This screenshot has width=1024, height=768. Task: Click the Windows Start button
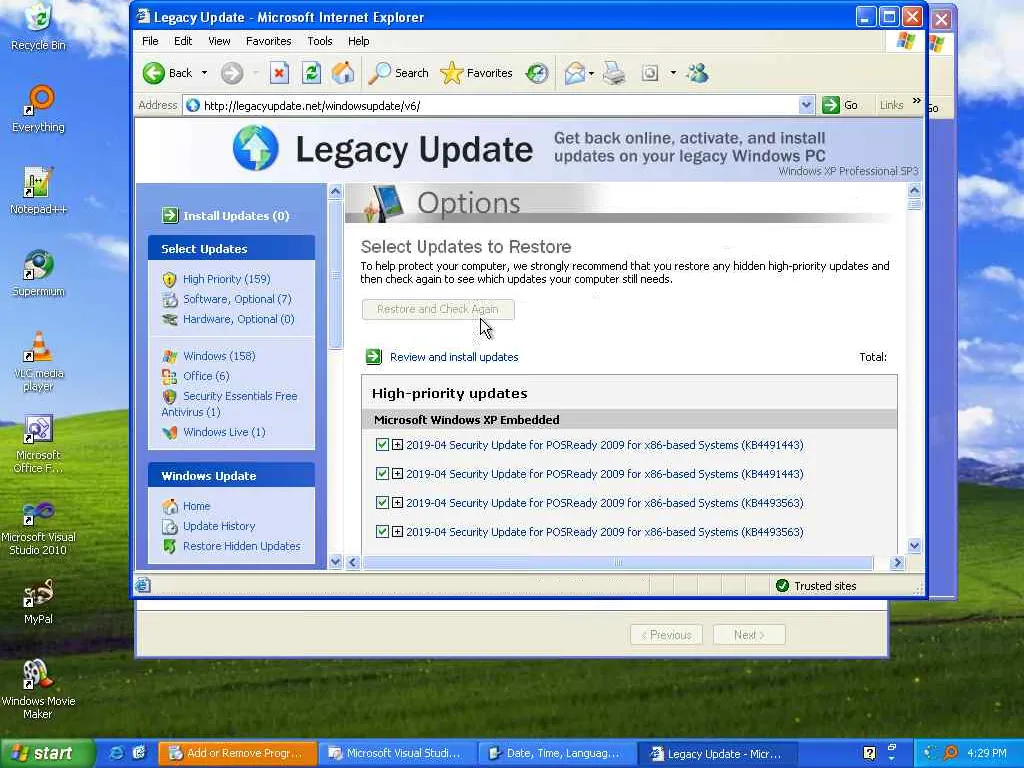[x=46, y=753]
